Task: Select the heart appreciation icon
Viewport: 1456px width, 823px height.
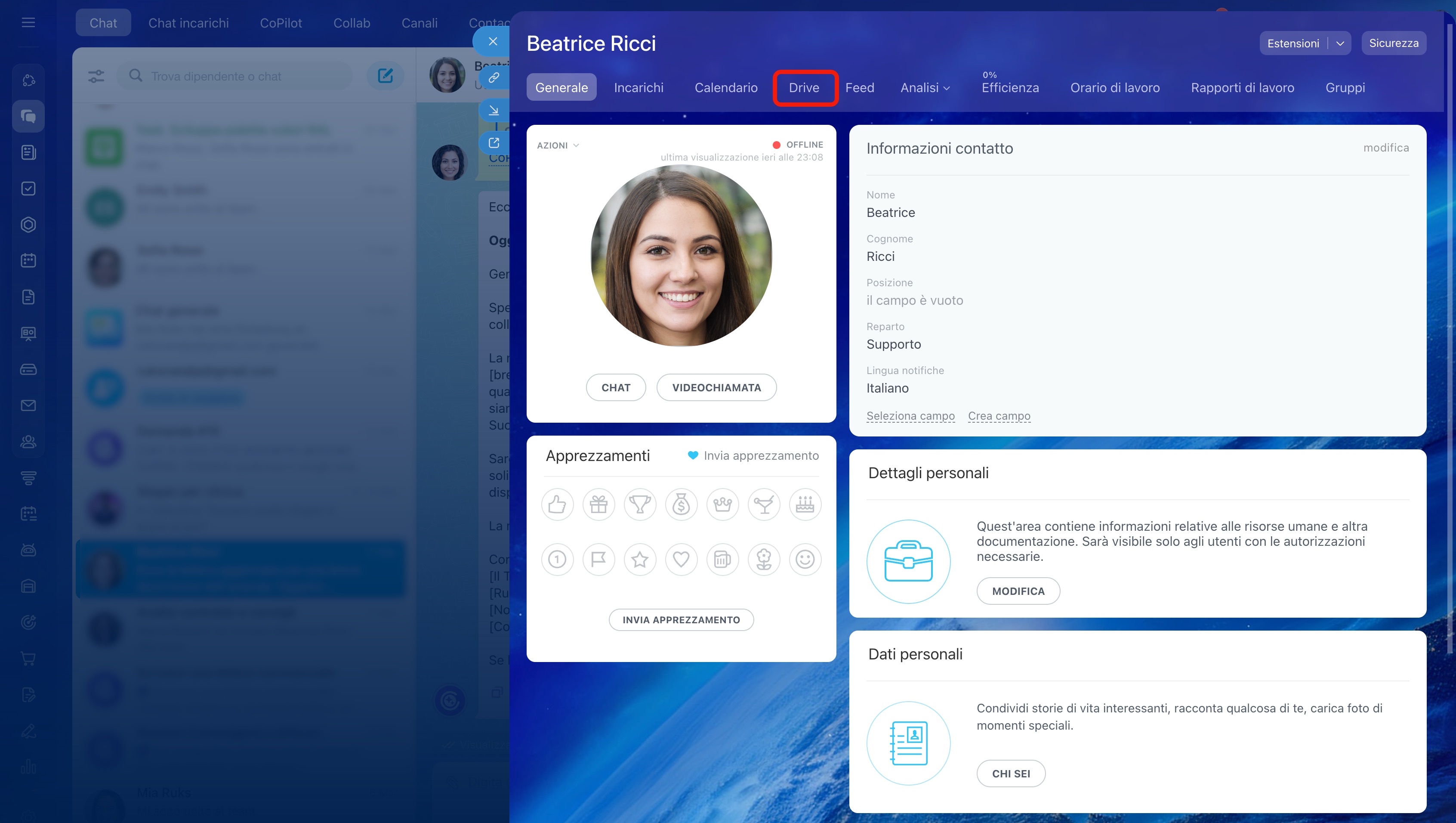Action: [x=681, y=560]
